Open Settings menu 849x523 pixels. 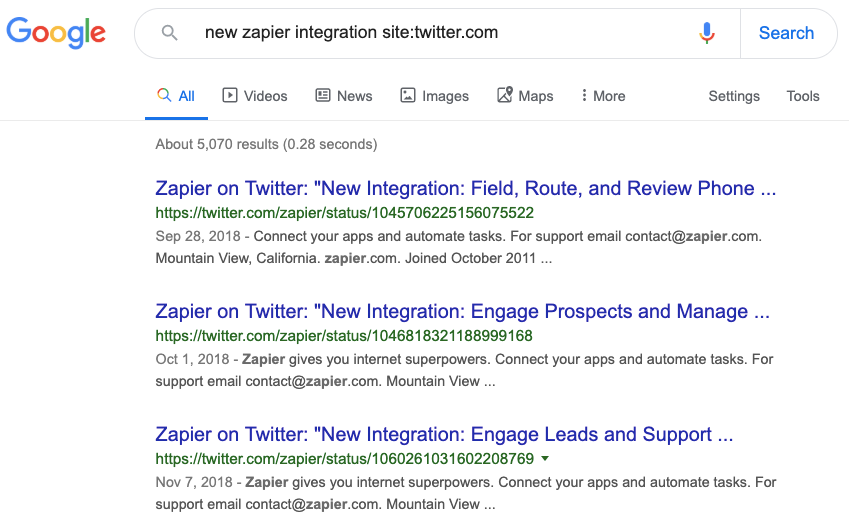click(x=734, y=96)
